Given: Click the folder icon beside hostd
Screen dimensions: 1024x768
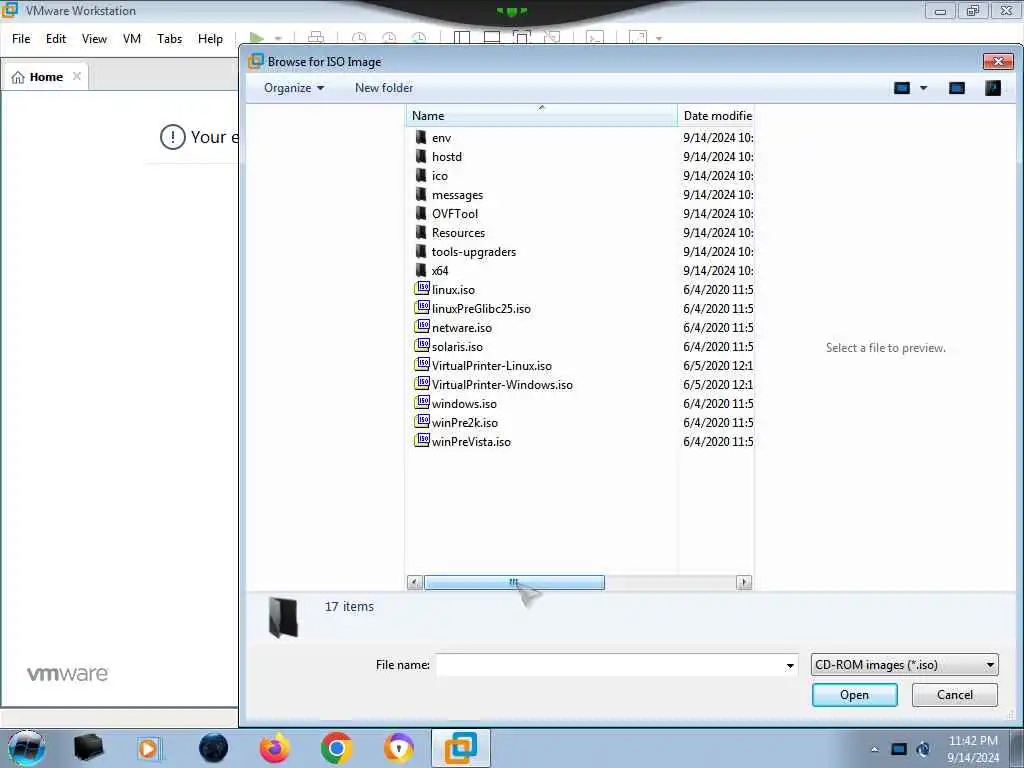Looking at the screenshot, I should coord(421,156).
